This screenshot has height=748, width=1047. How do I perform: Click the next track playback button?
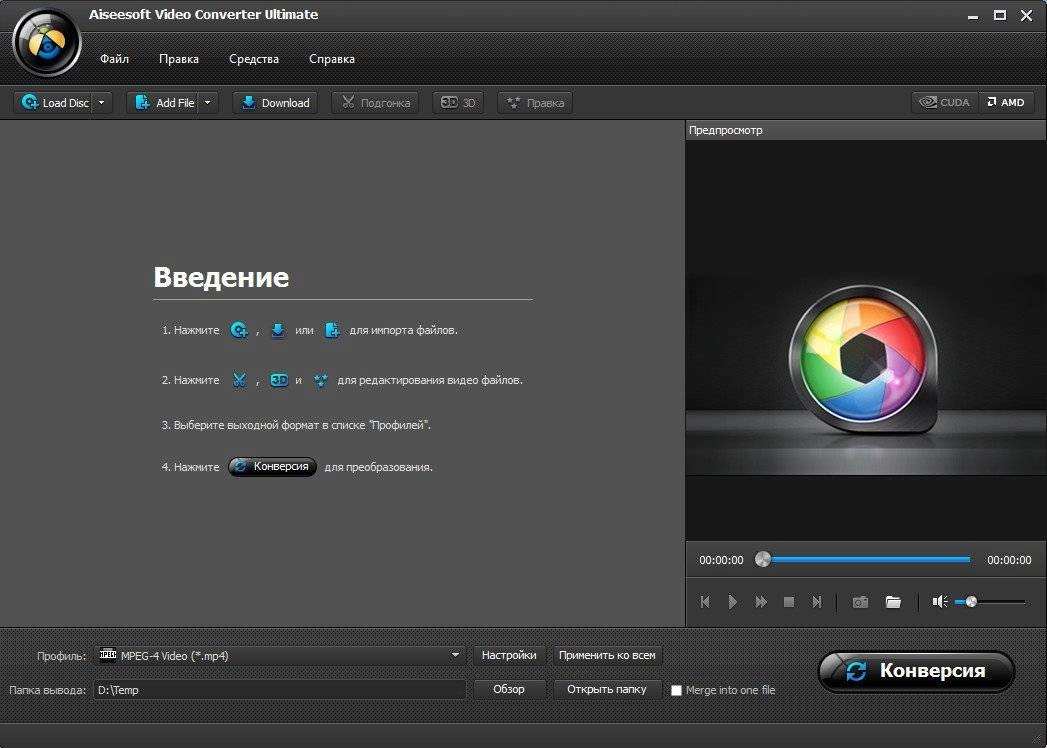(x=817, y=602)
